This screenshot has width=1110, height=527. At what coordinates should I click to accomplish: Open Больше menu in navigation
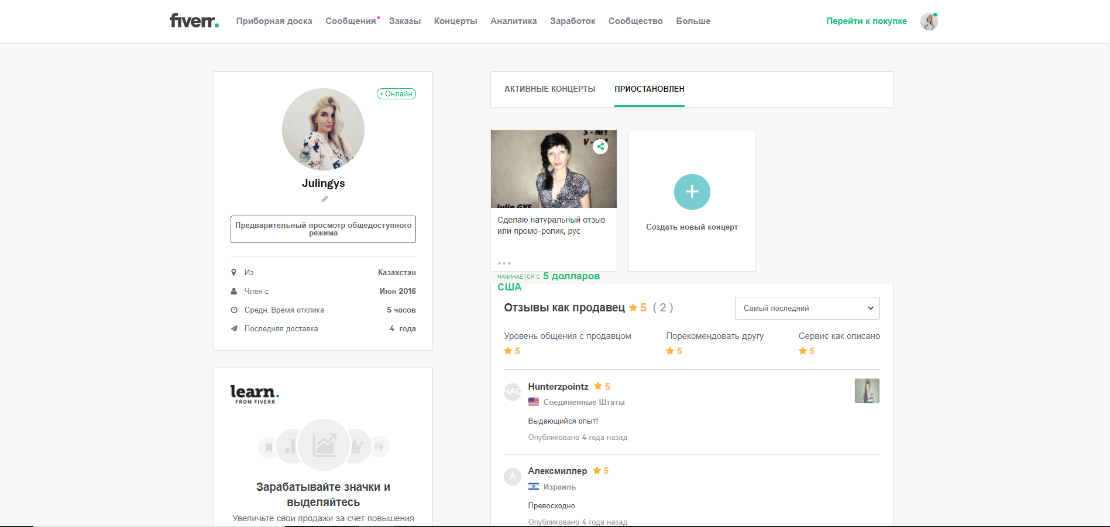tap(693, 21)
